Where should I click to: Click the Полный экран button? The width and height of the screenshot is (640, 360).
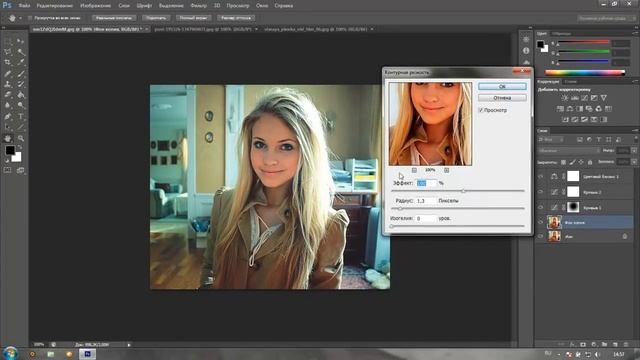tap(193, 18)
